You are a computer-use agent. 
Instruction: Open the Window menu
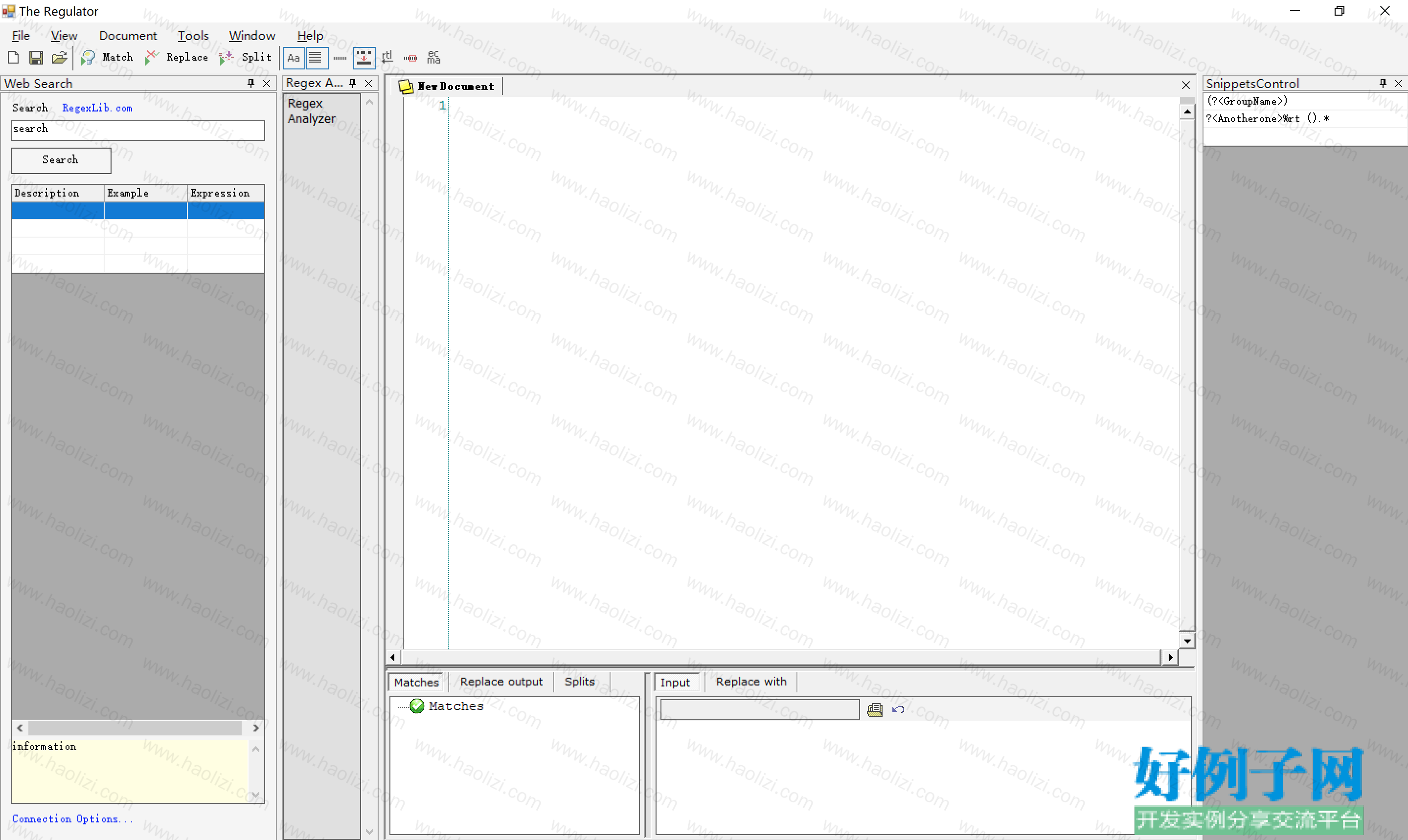coord(252,36)
